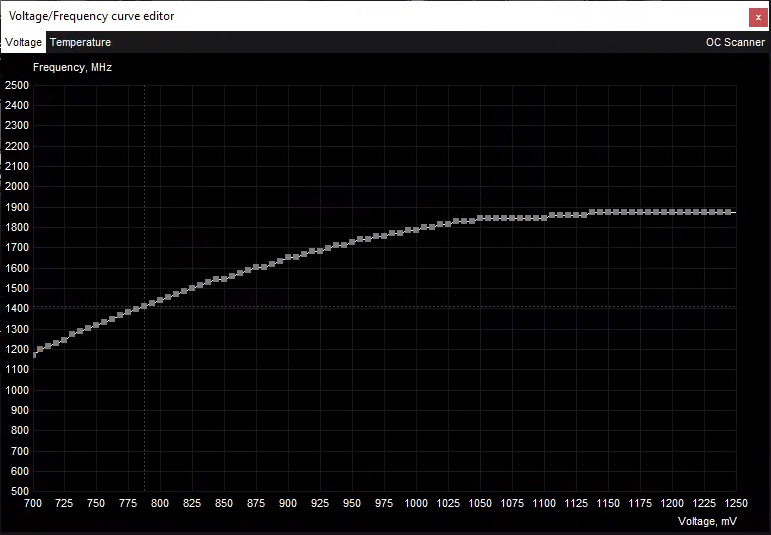Select the curve point at 1000 mV
771x535 pixels.
tap(416, 230)
